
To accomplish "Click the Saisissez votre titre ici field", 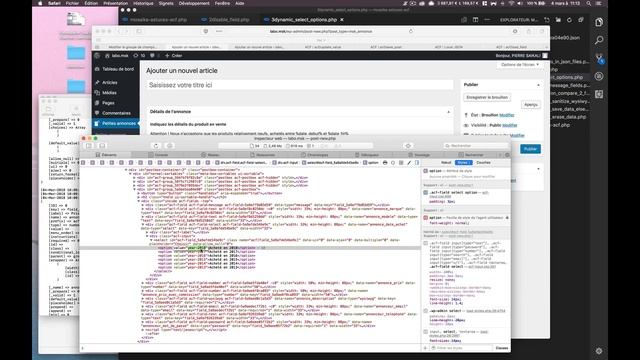I will 300,85.
